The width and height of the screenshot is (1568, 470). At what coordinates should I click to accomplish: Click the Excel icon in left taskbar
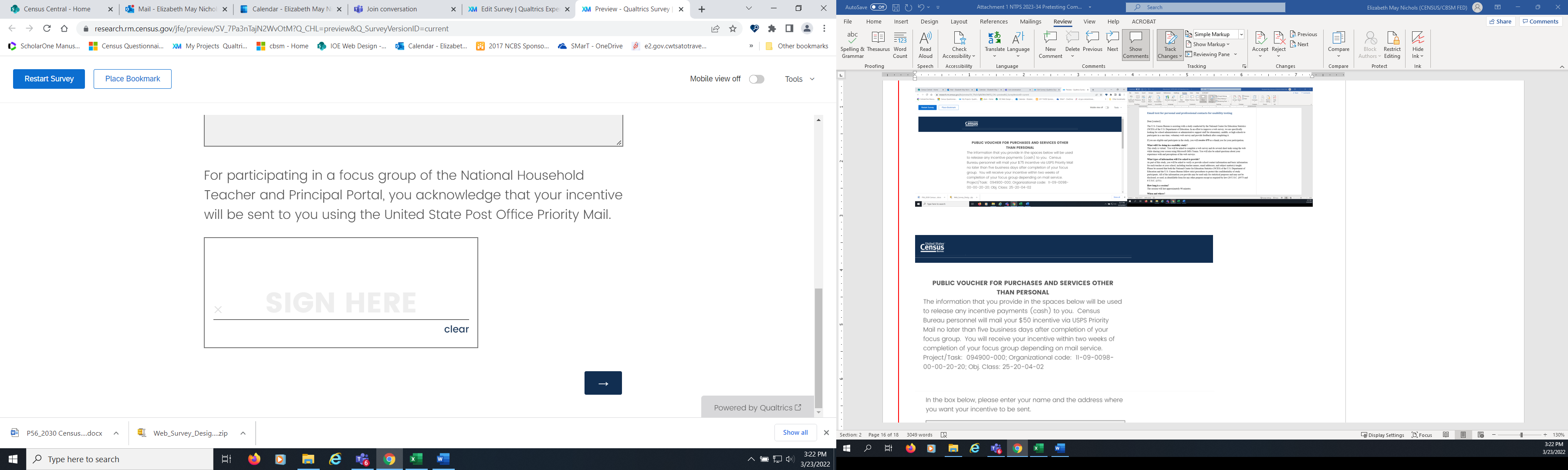416,459
